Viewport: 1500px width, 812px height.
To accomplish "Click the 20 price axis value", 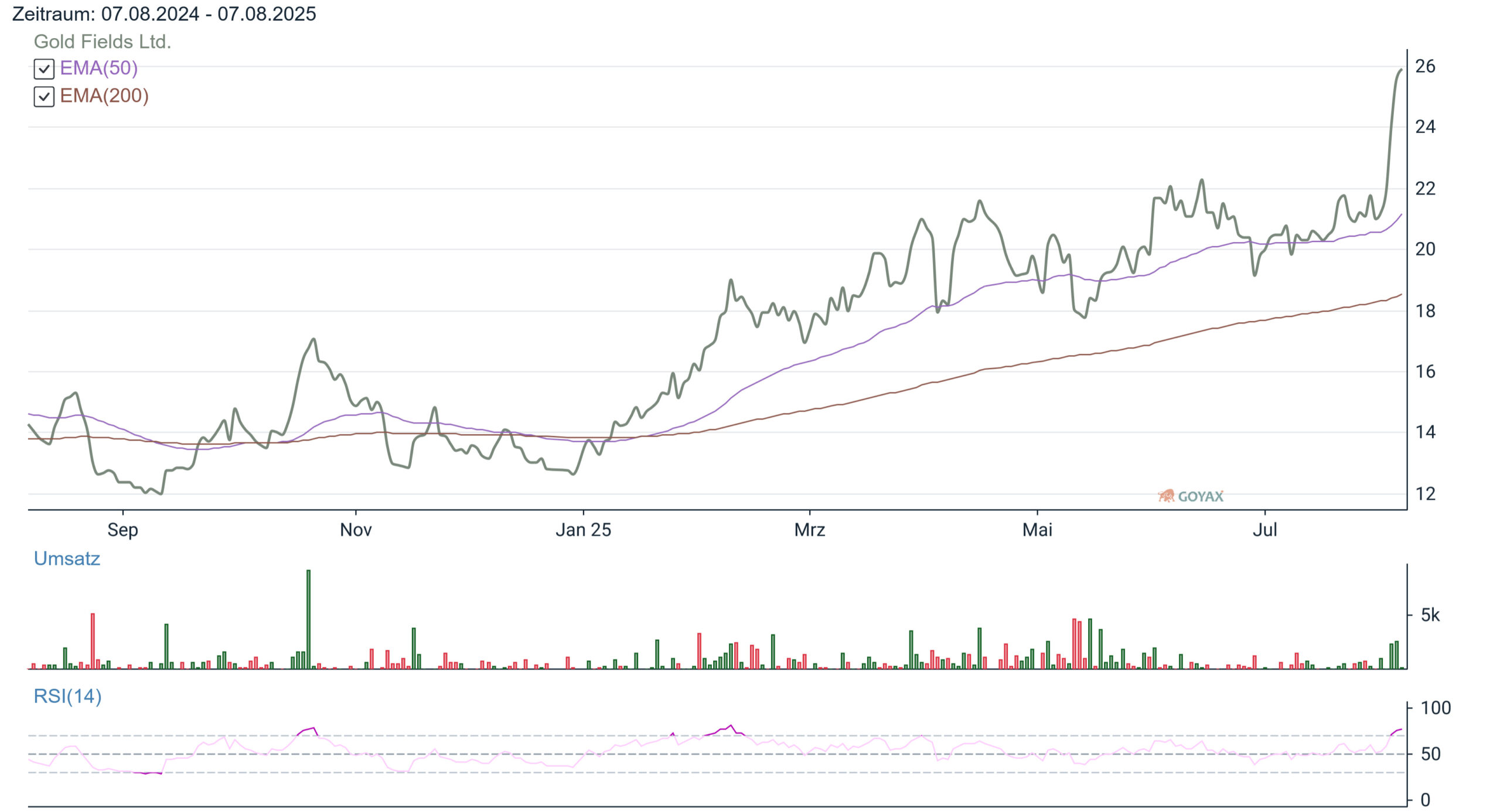I will coord(1425,249).
